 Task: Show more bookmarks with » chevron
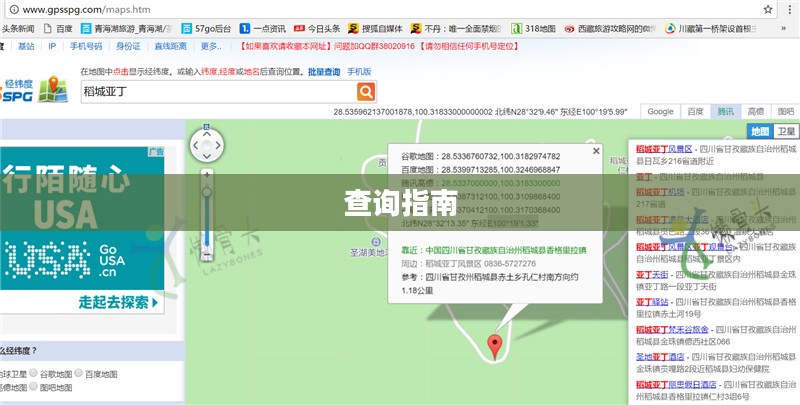[x=784, y=29]
